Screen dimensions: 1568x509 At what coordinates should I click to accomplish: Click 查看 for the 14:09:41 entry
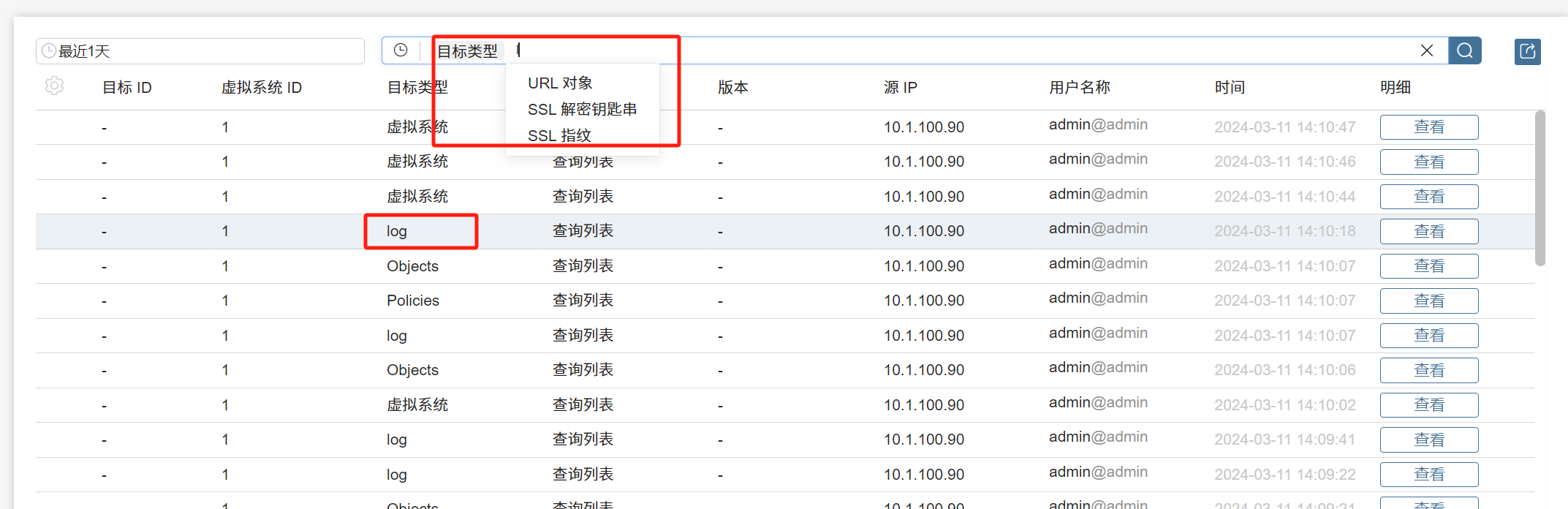[1428, 440]
